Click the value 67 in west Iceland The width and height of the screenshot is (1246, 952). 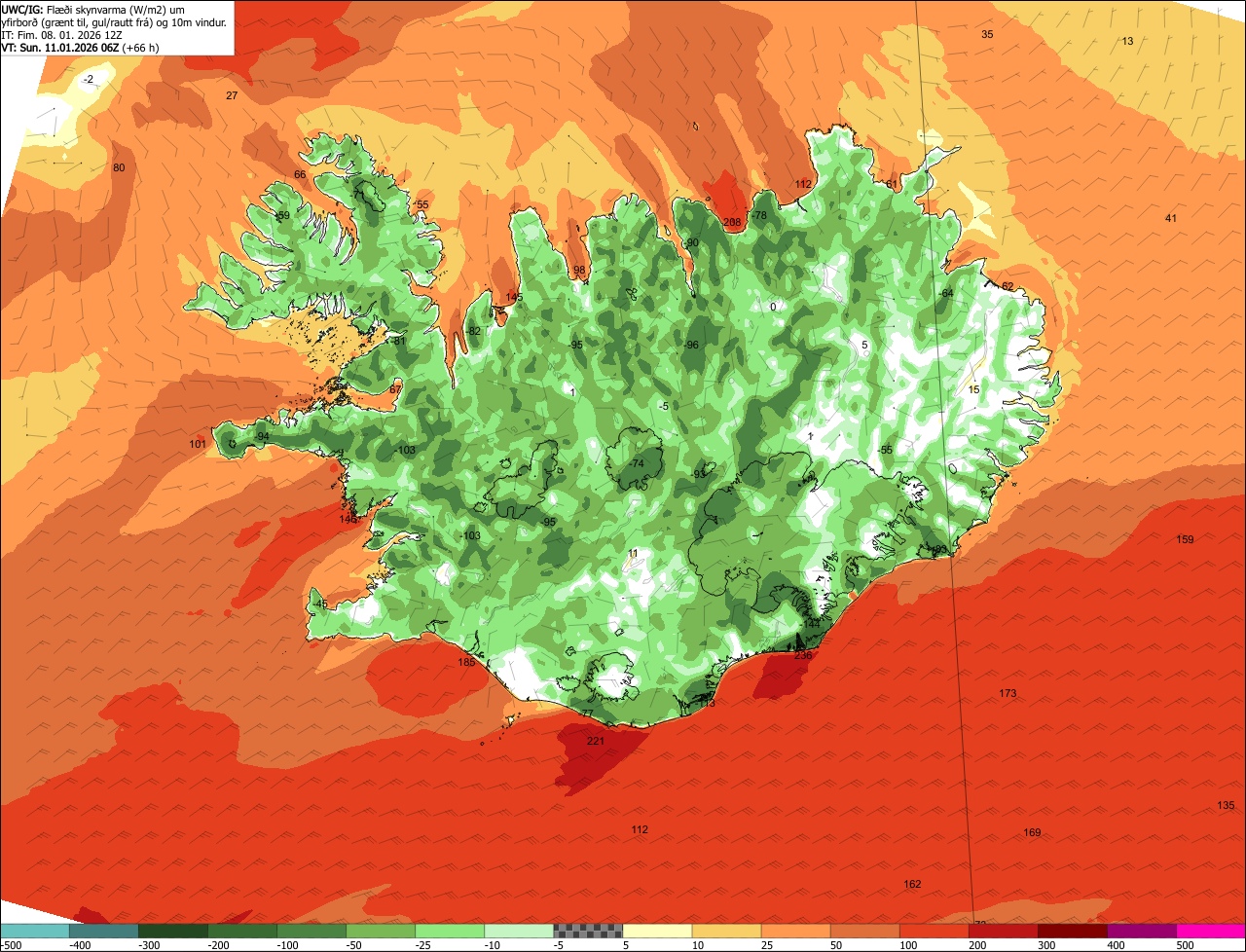click(395, 389)
